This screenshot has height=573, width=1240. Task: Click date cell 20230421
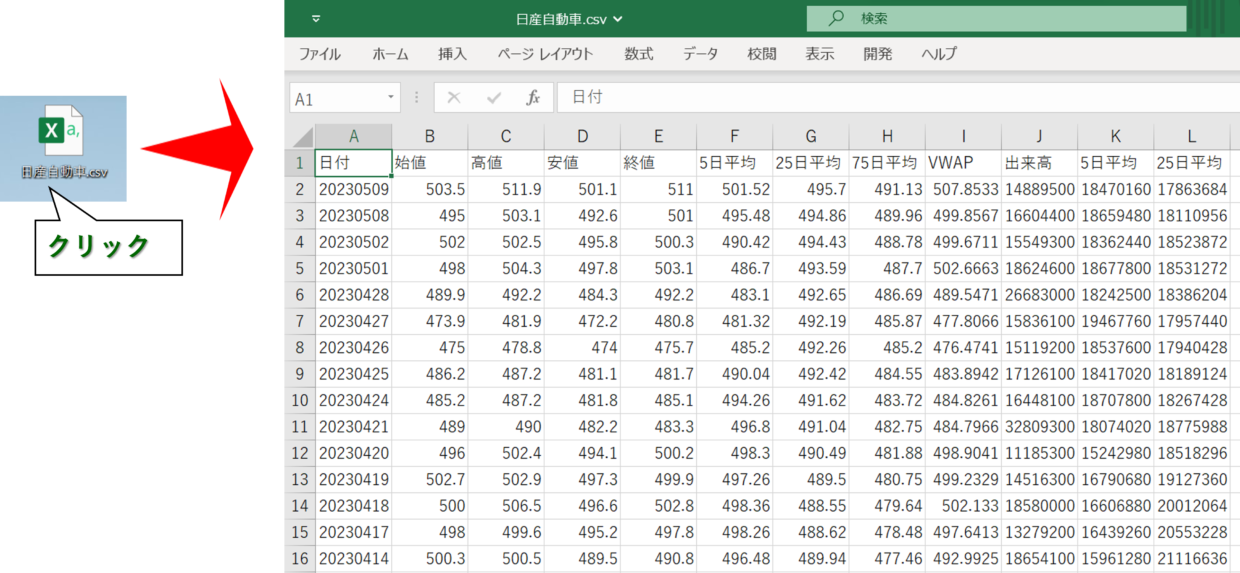click(353, 426)
